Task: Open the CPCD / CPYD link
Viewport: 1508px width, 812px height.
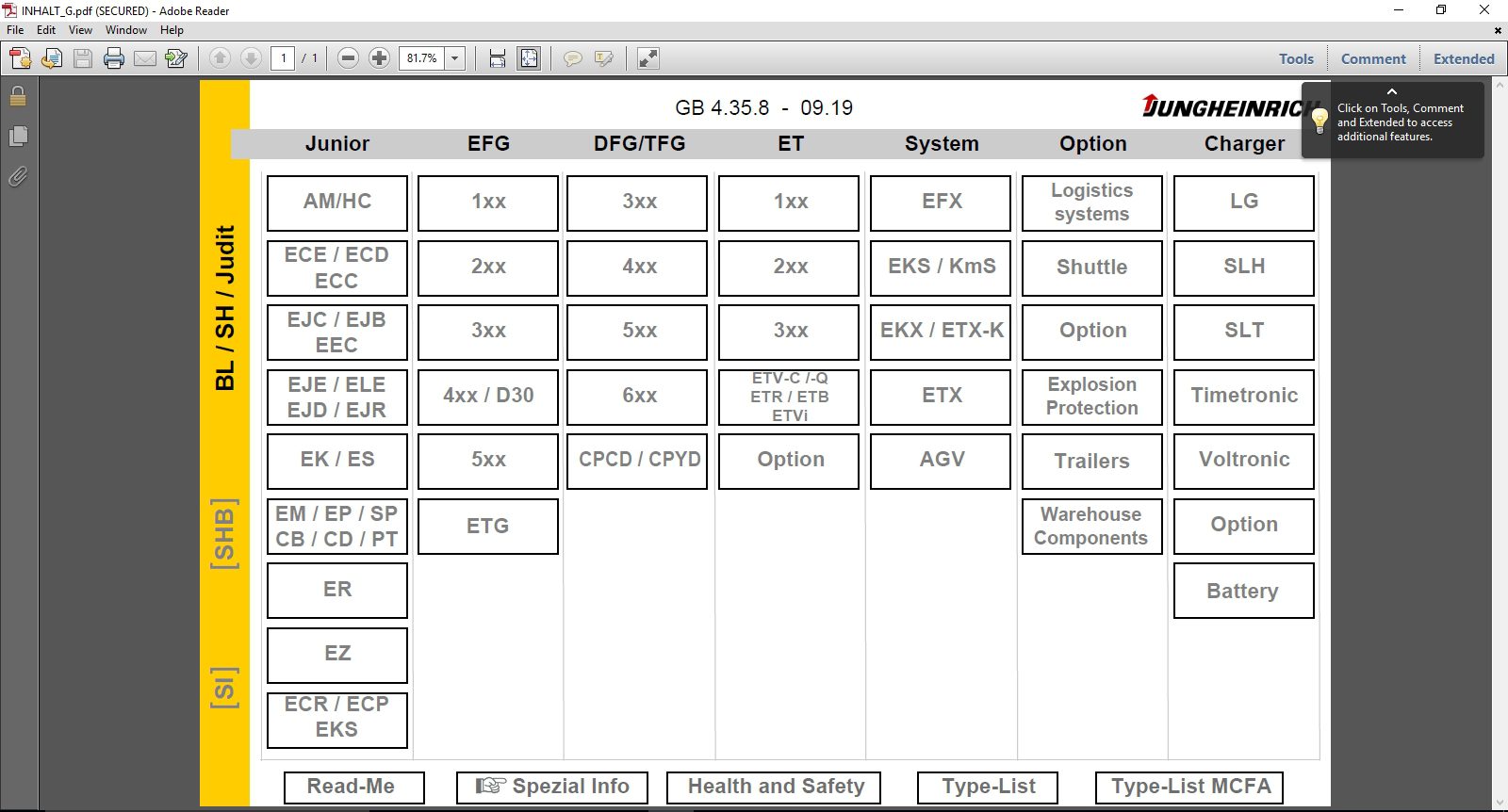Action: coord(637,461)
